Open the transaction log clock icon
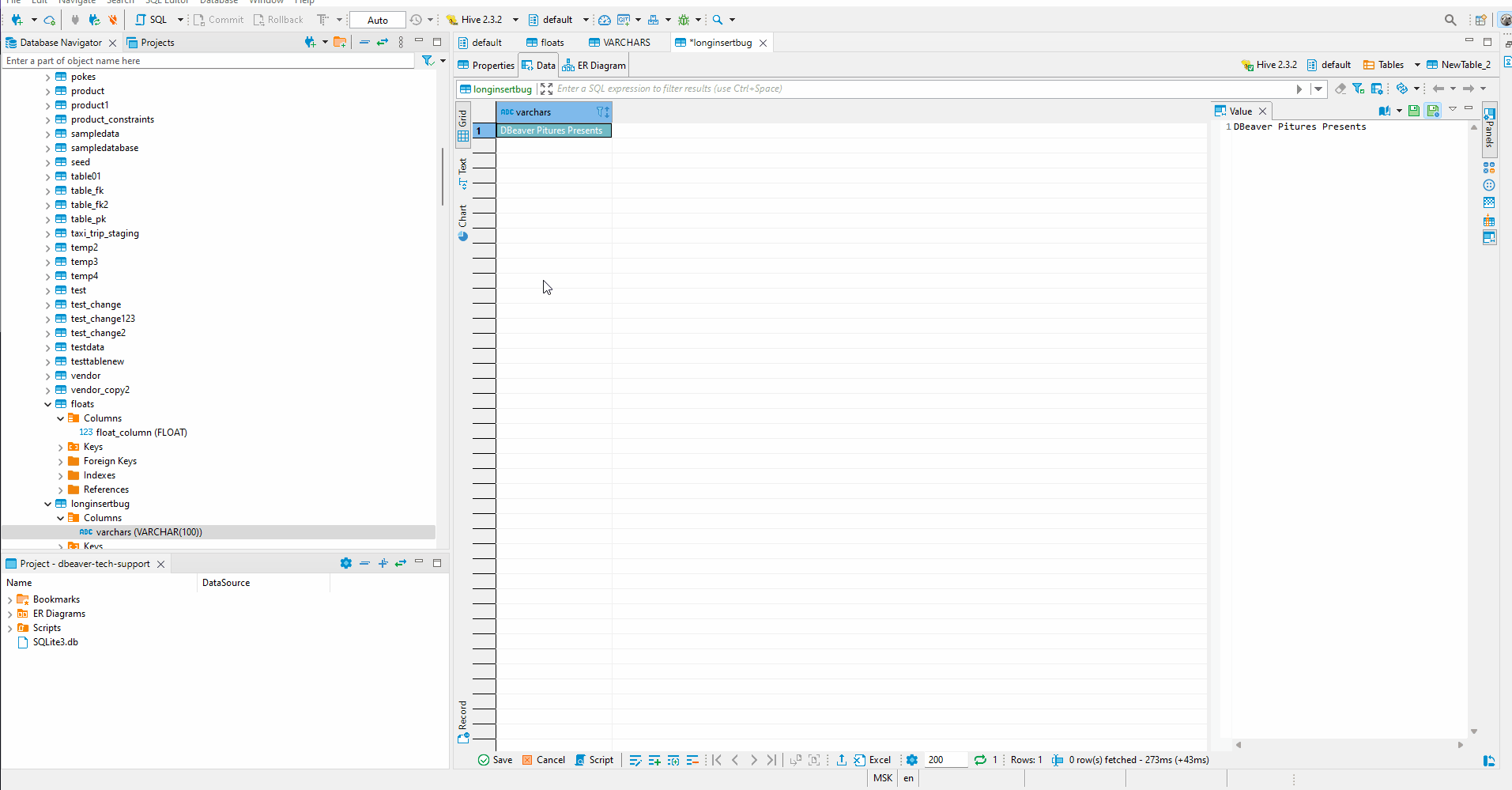This screenshot has height=790, width=1512. (417, 20)
